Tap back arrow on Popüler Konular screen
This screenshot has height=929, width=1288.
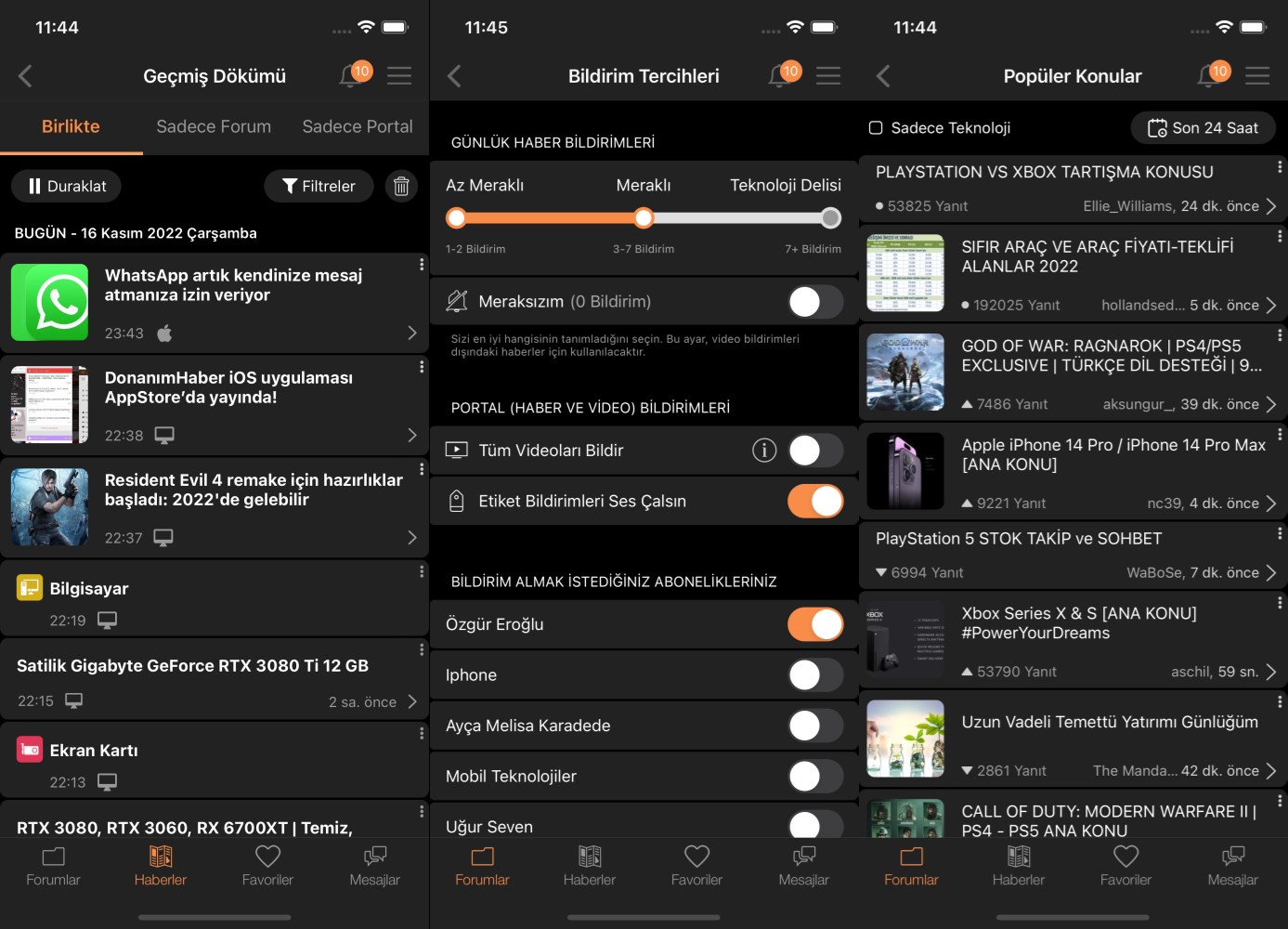[x=884, y=76]
